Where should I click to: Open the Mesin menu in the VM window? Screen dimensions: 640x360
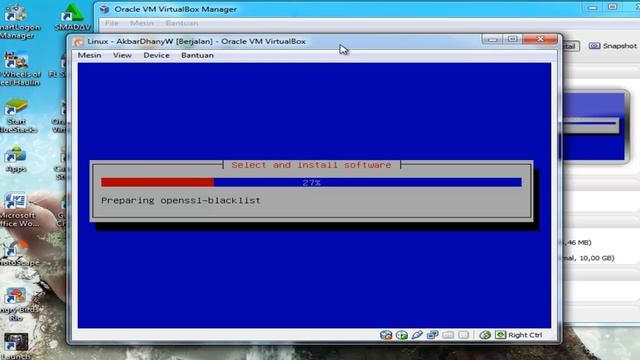[x=89, y=55]
